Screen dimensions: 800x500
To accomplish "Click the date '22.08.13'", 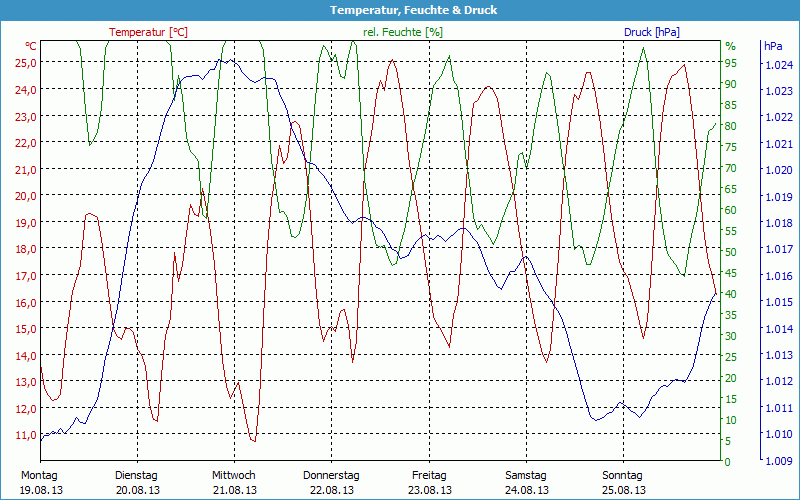I will click(332, 490).
